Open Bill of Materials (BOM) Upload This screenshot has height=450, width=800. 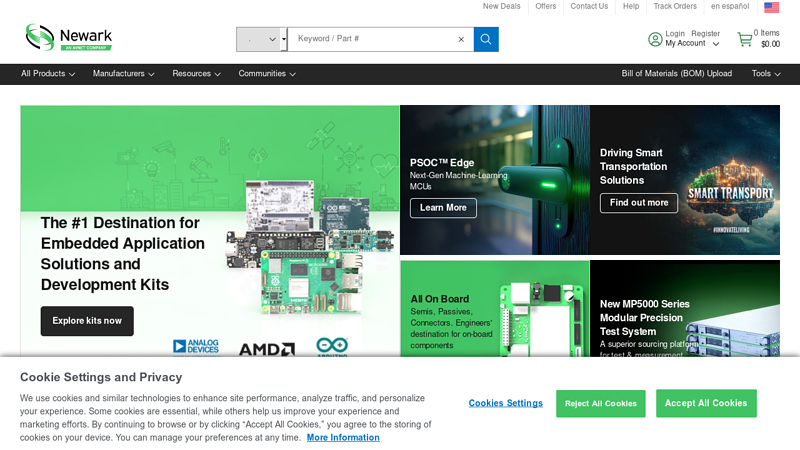click(x=676, y=74)
